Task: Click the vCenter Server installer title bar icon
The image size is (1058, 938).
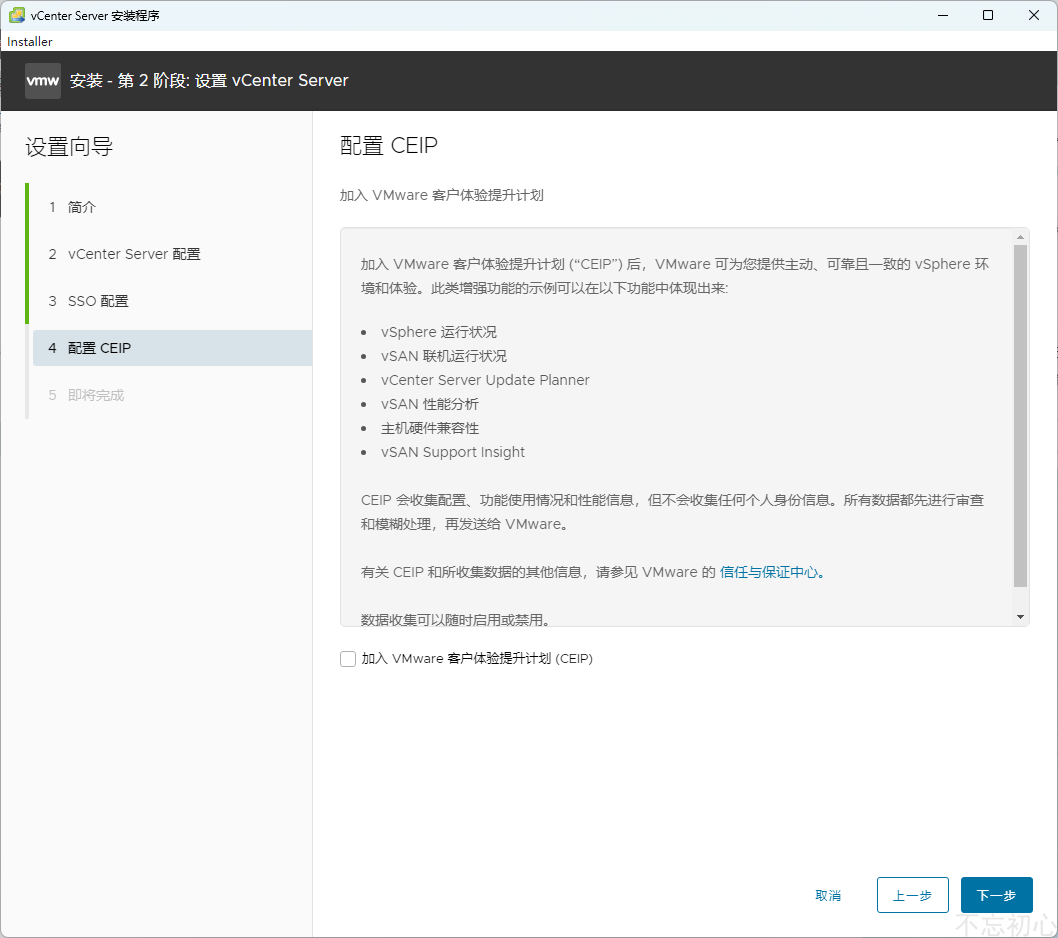Action: click(x=17, y=15)
